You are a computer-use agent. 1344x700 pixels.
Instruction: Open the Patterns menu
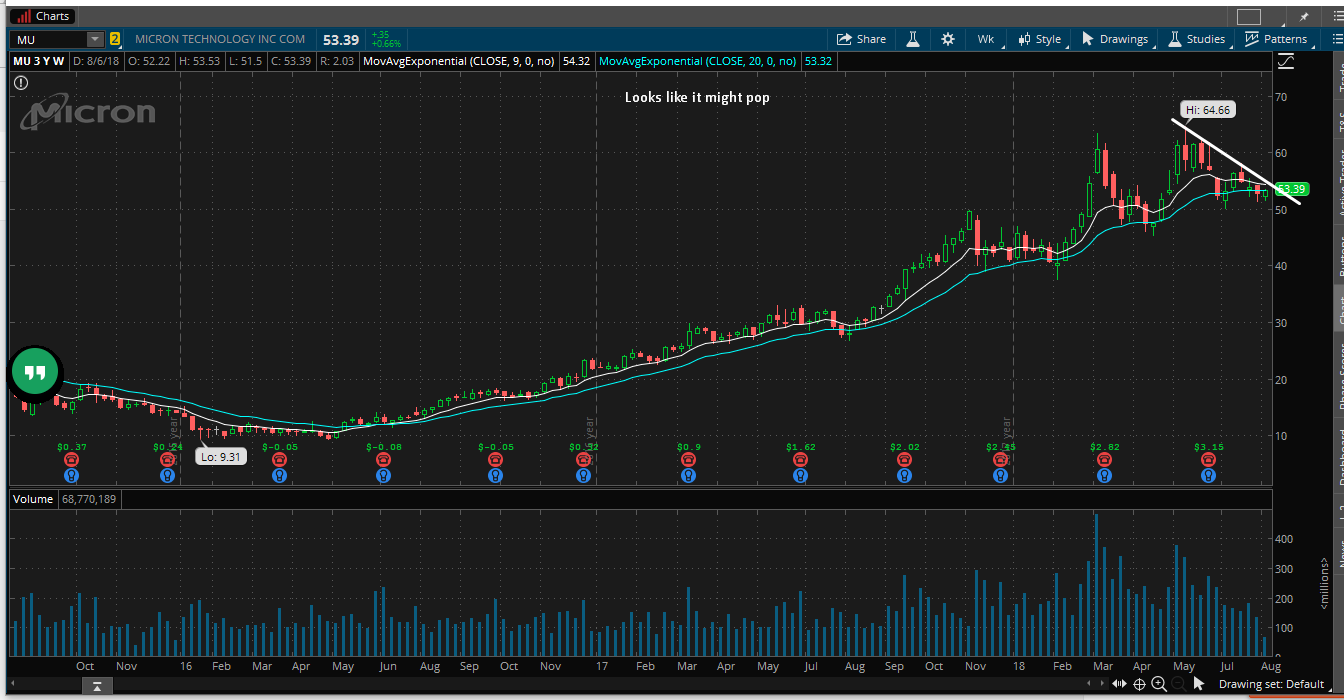[x=1276, y=39]
